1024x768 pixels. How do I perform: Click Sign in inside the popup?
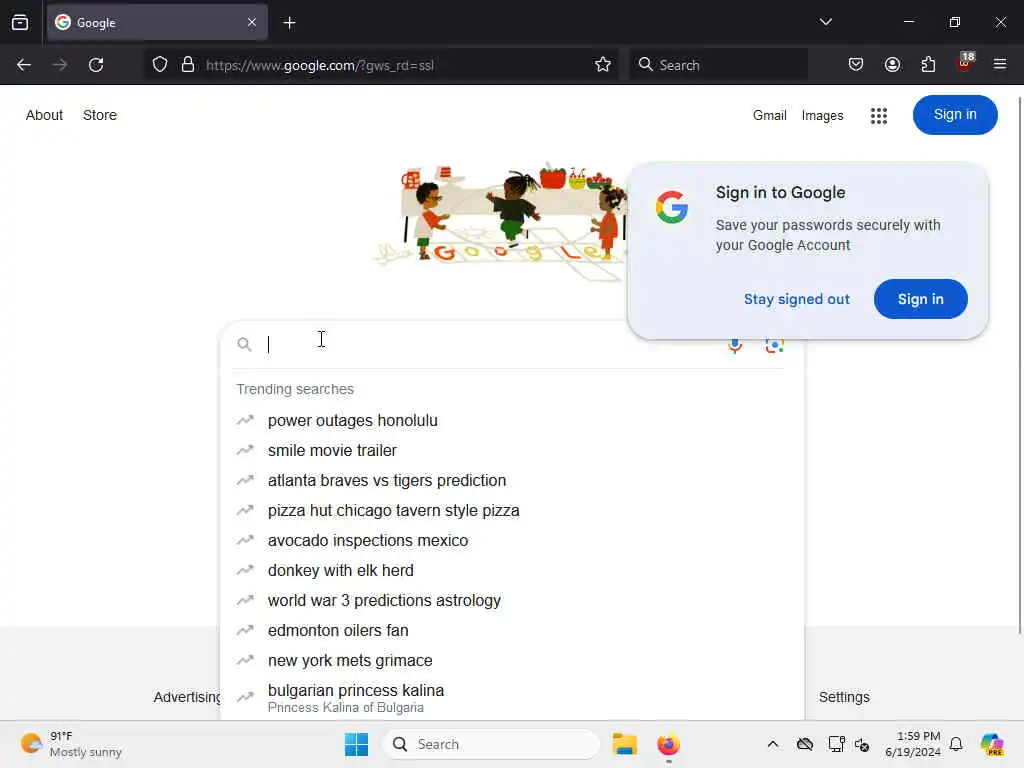[x=920, y=299]
